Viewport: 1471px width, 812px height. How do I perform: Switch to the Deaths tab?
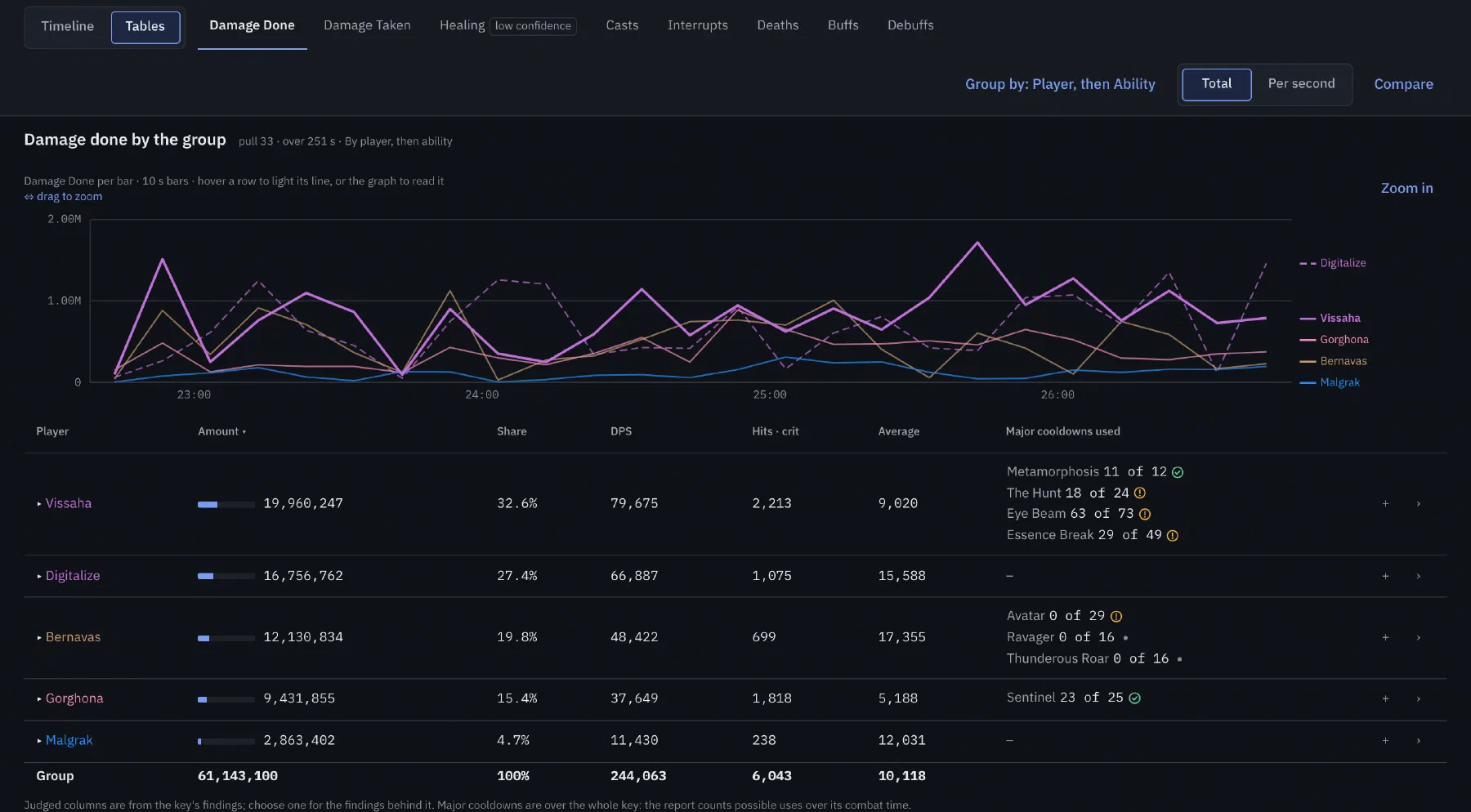[x=777, y=25]
